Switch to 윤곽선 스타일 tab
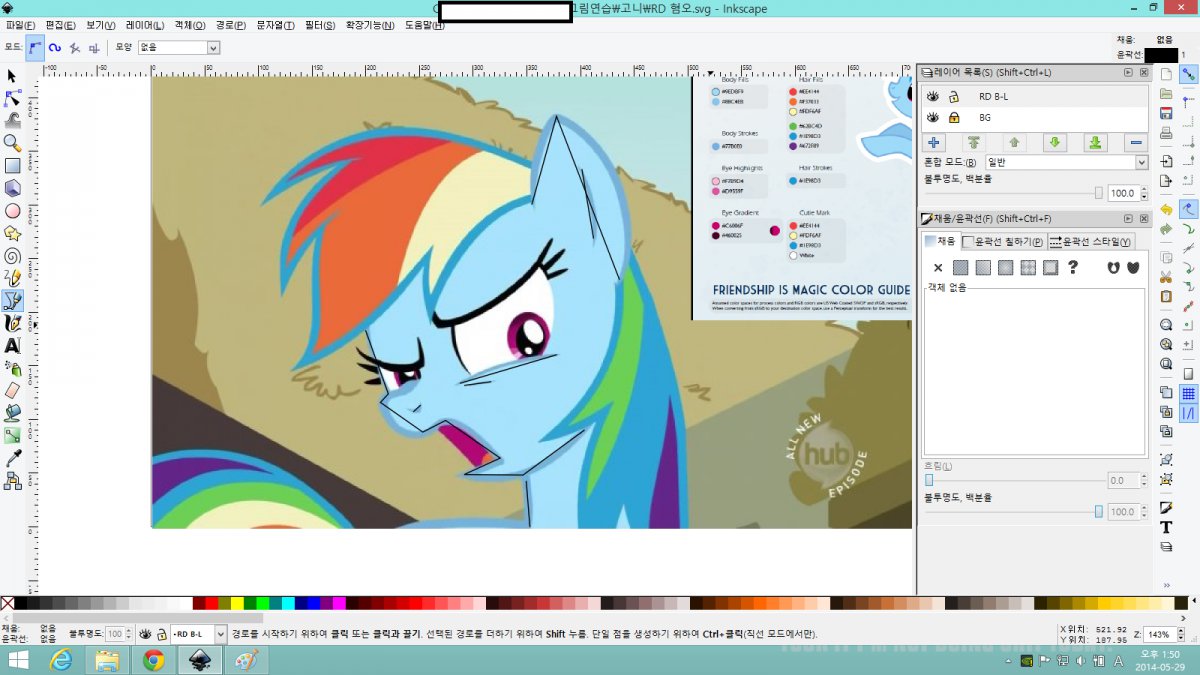Screen dimensions: 1200x675 tap(1091, 241)
